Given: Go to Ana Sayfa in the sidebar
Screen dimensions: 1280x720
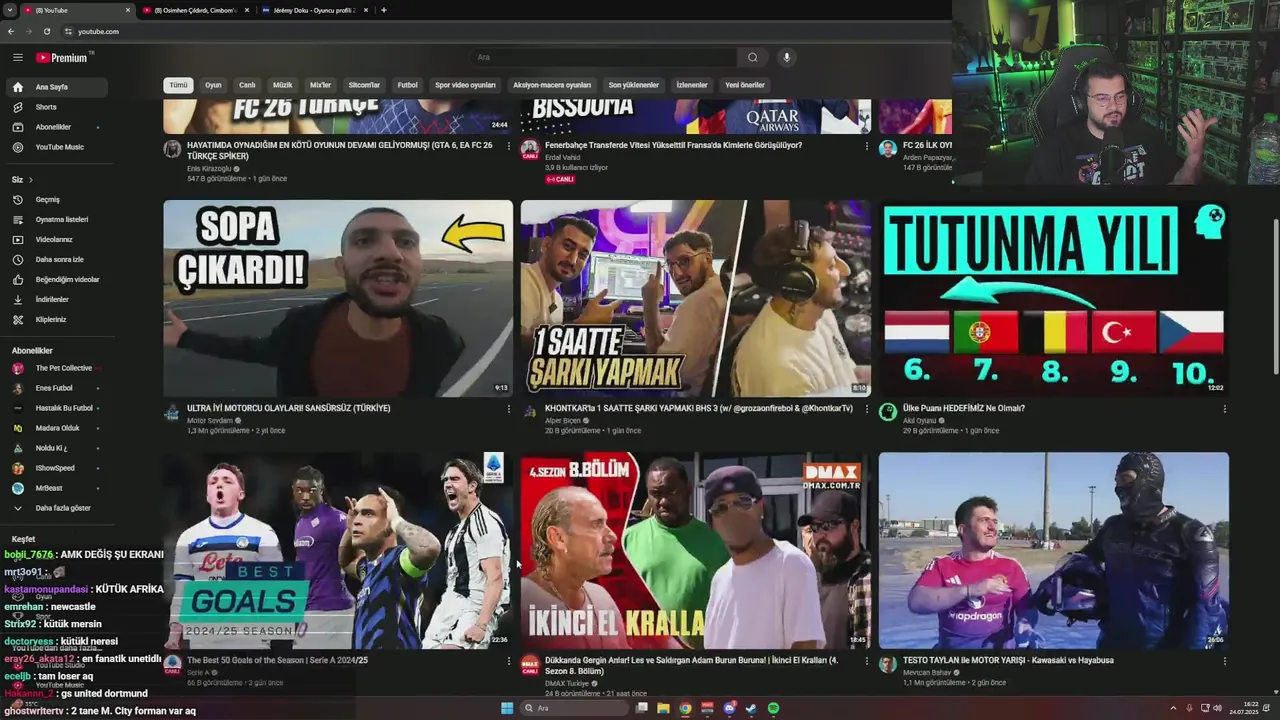Looking at the screenshot, I should click(x=56, y=87).
